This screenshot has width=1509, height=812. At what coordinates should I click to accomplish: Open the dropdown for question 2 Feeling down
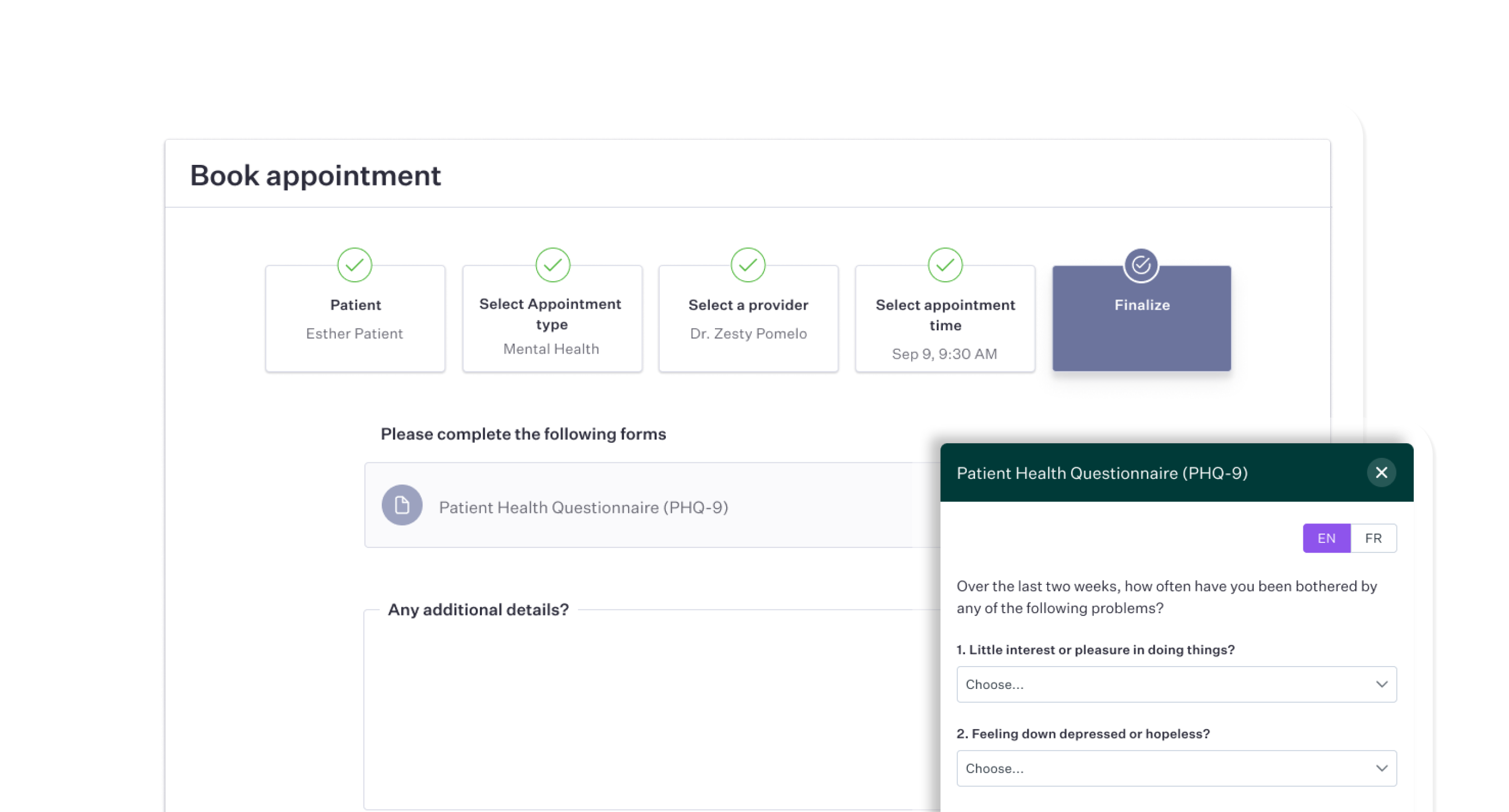point(1176,768)
